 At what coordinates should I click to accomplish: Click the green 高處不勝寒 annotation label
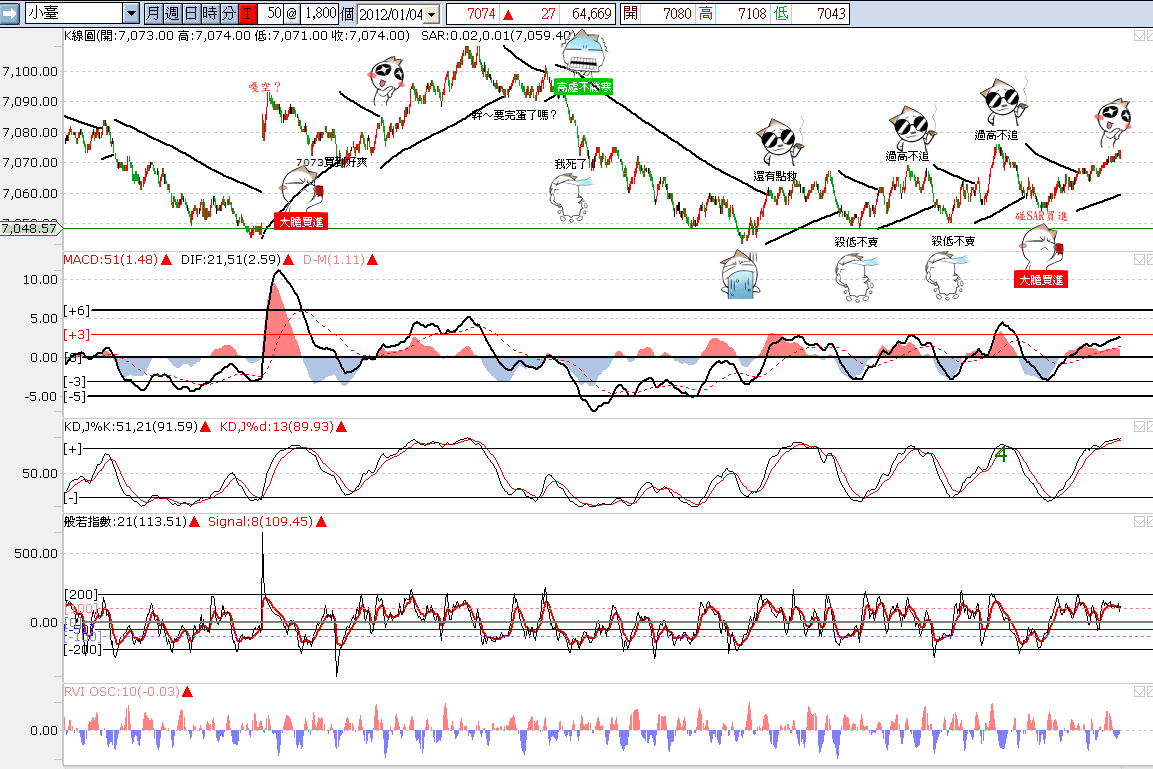(x=584, y=87)
